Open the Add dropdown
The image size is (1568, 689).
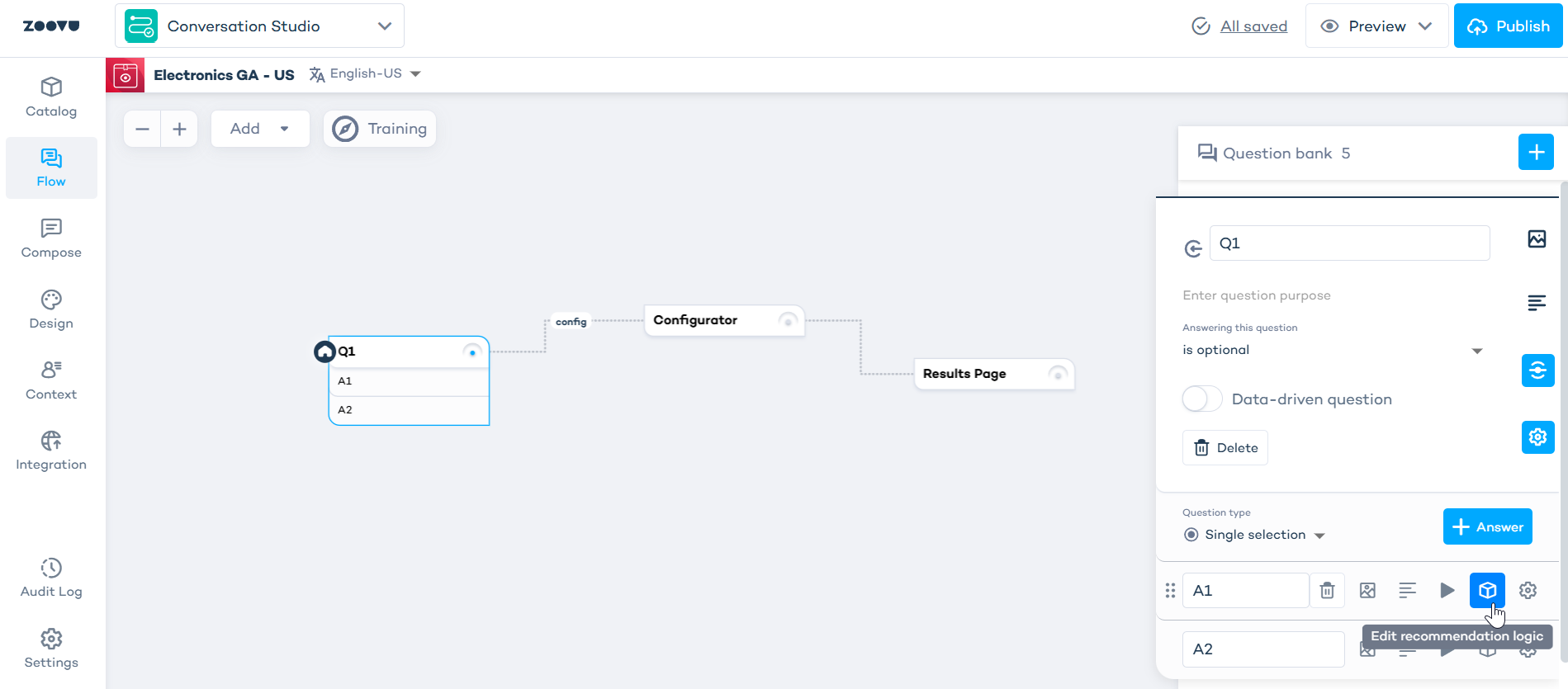click(260, 129)
